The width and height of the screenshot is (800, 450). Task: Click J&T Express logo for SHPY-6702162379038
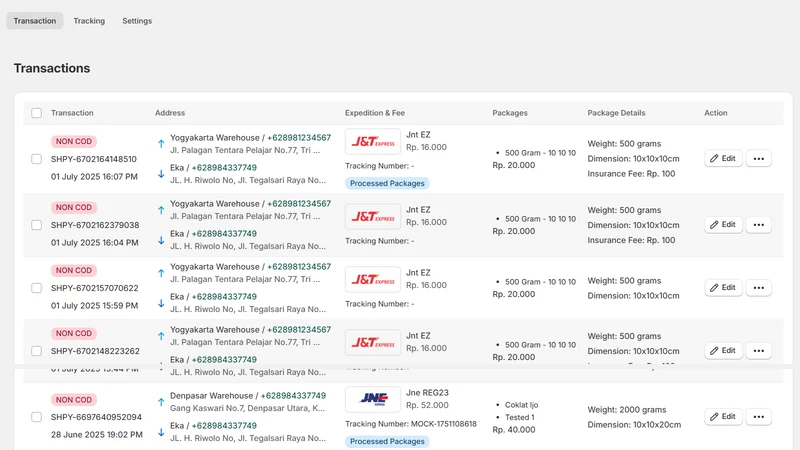click(x=373, y=216)
